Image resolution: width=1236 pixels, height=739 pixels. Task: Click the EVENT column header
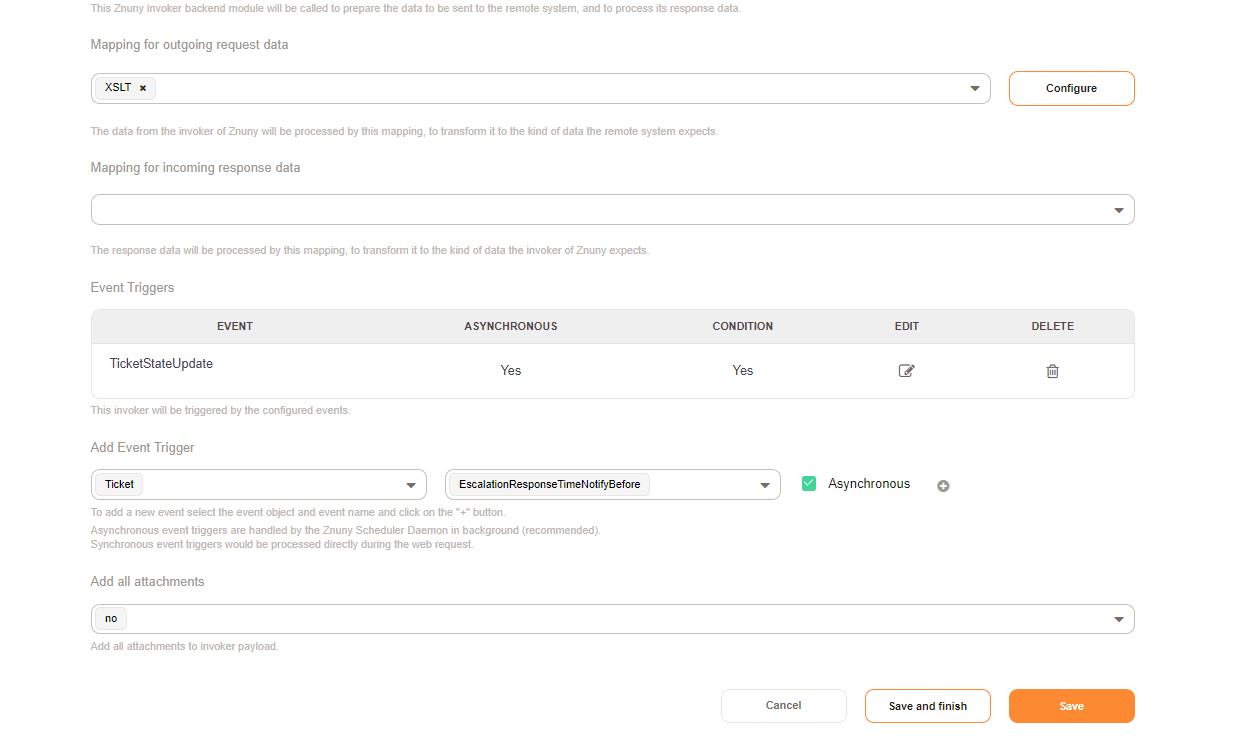coord(235,326)
